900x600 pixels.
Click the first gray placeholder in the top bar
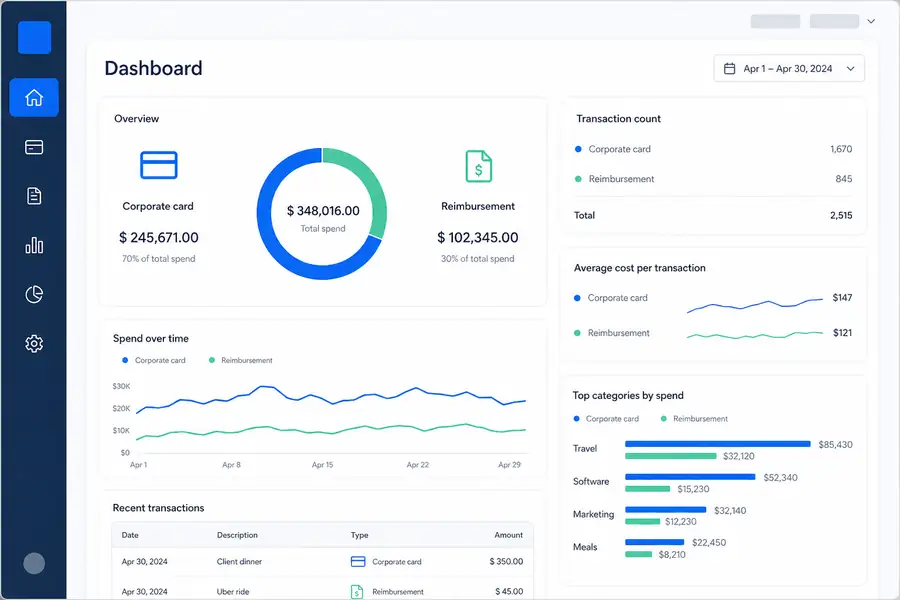pyautogui.click(x=775, y=21)
